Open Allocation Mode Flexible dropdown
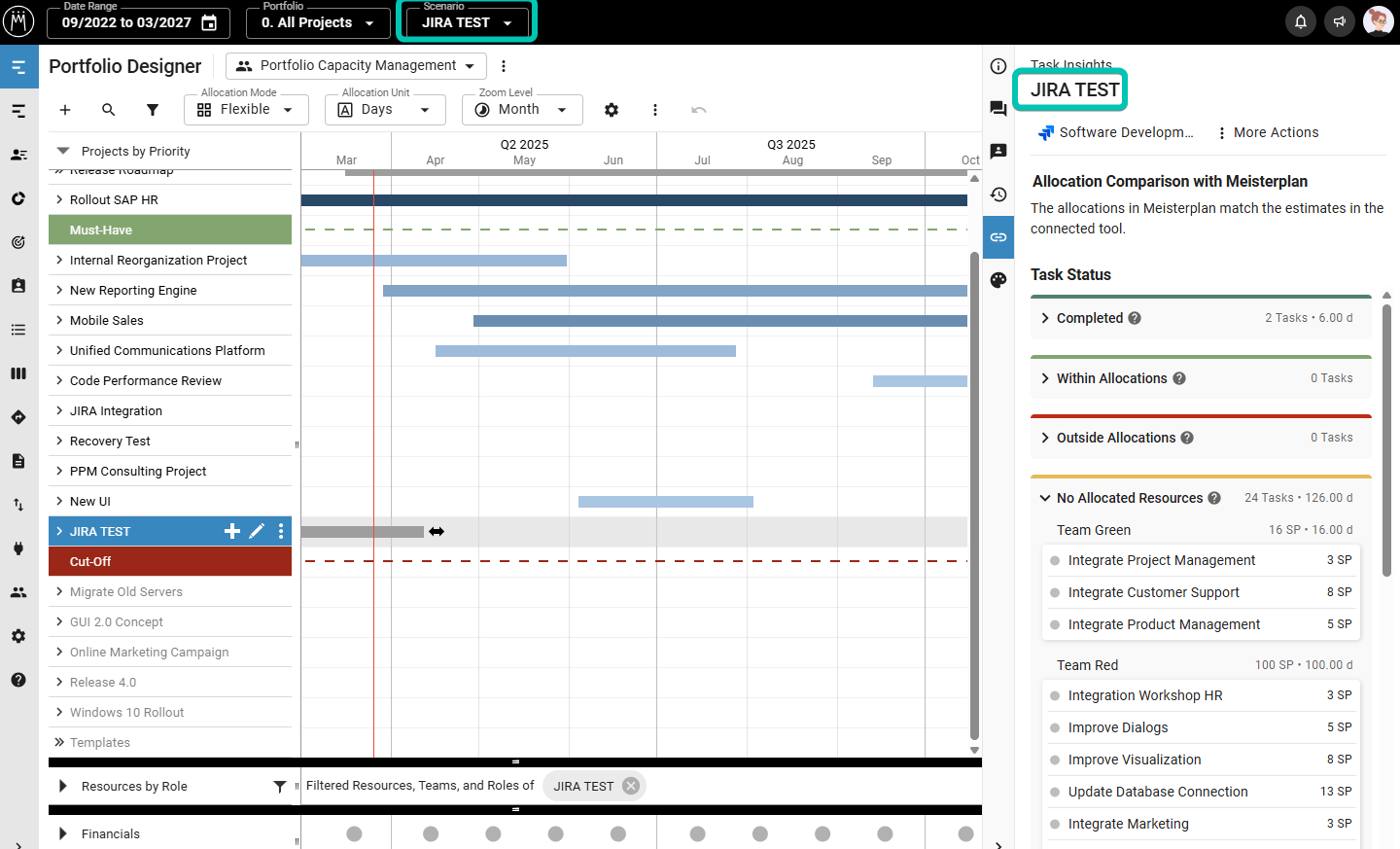This screenshot has height=849, width=1400. (246, 110)
